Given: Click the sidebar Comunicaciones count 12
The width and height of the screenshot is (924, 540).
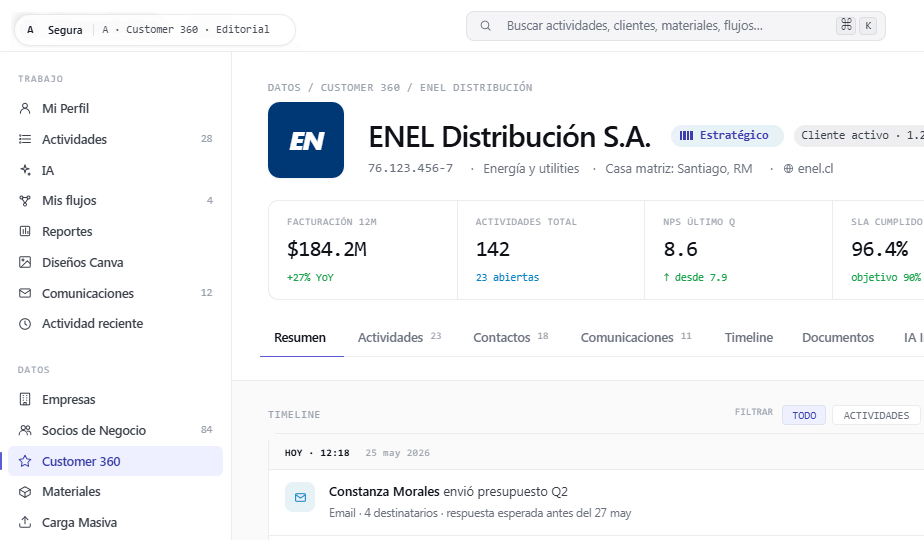Looking at the screenshot, I should [206, 292].
